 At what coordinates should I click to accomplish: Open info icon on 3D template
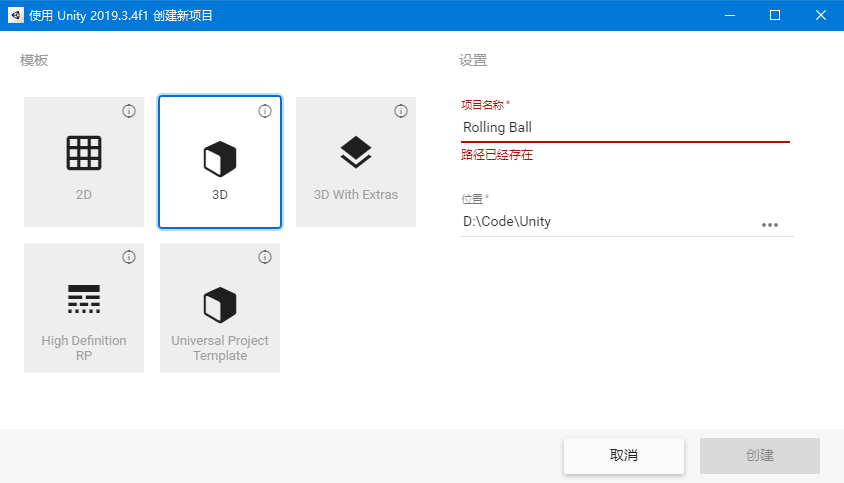pos(265,111)
